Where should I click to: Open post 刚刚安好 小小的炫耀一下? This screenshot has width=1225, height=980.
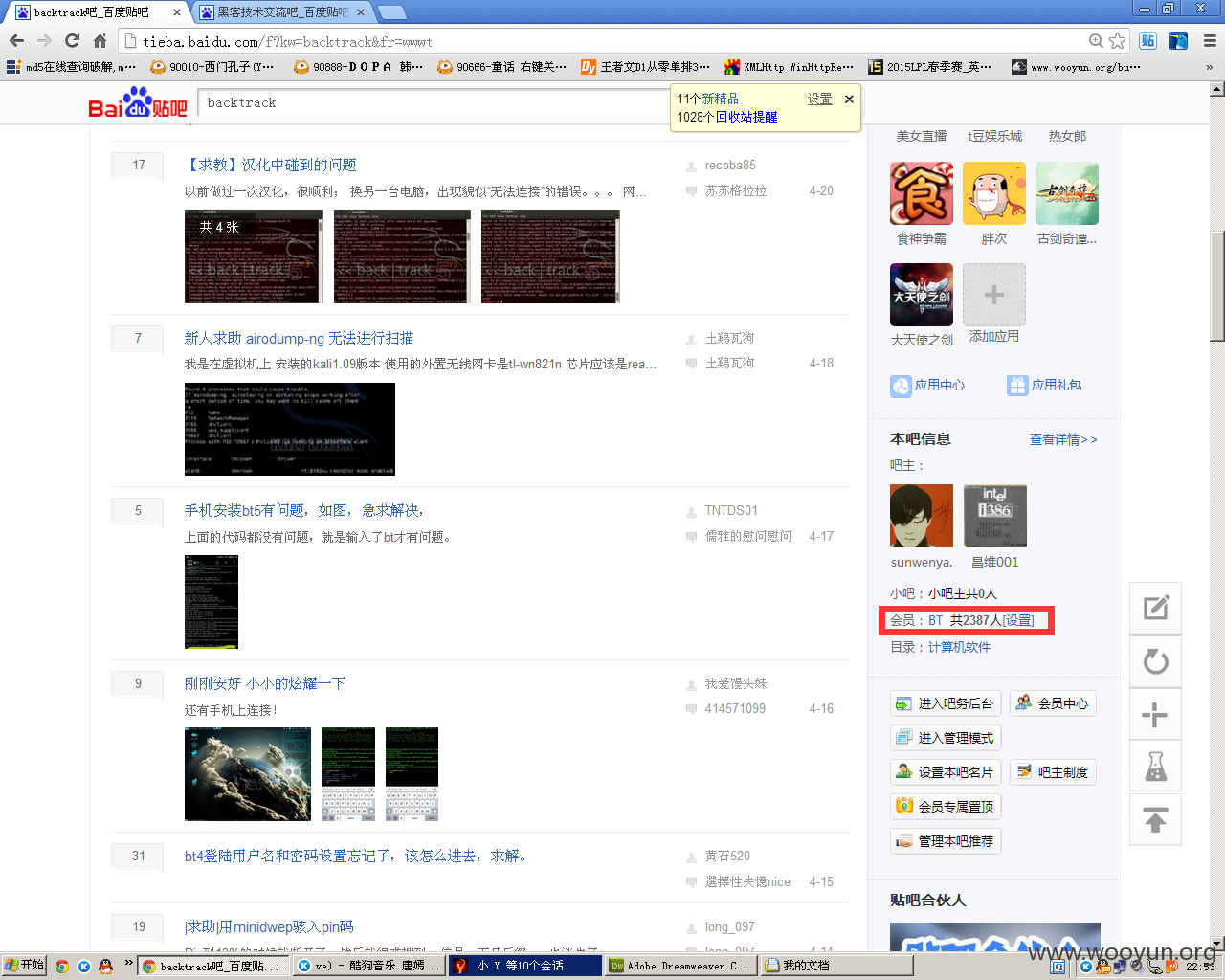click(265, 683)
